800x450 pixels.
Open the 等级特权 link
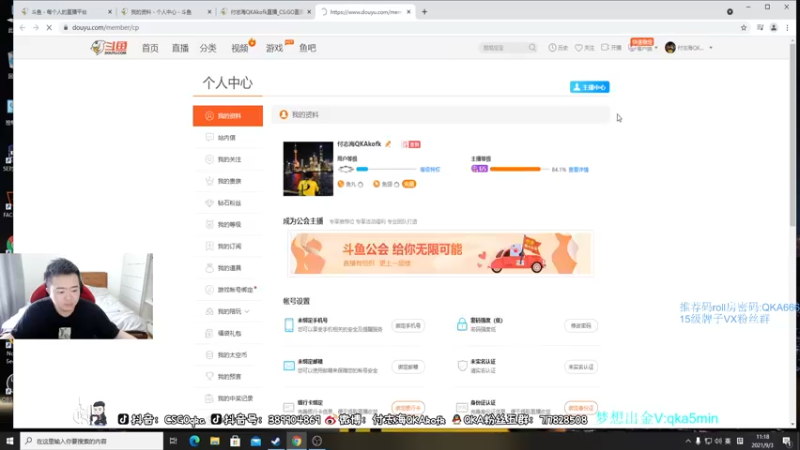click(x=430, y=169)
